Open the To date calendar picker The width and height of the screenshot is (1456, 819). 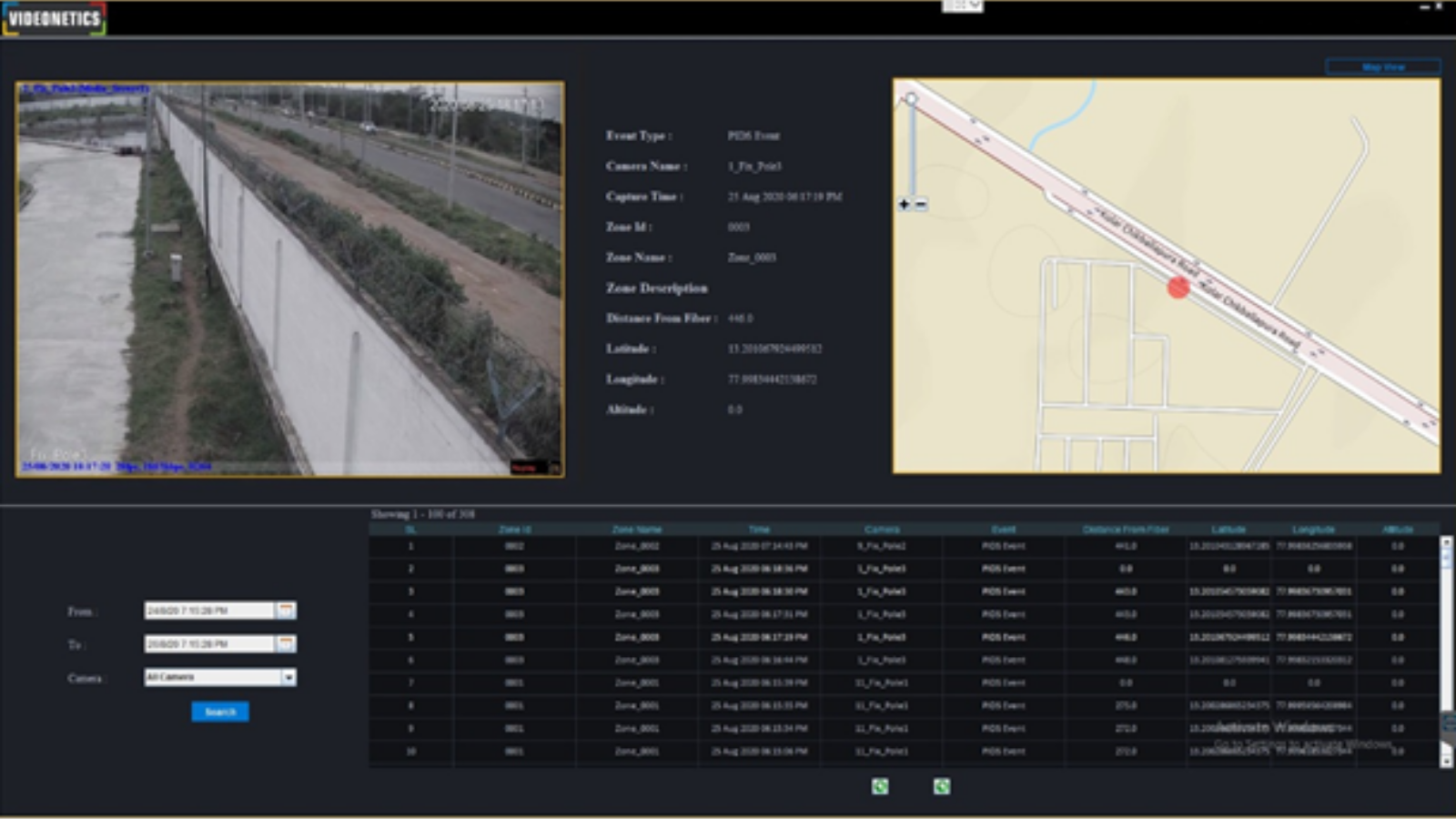coord(286,644)
